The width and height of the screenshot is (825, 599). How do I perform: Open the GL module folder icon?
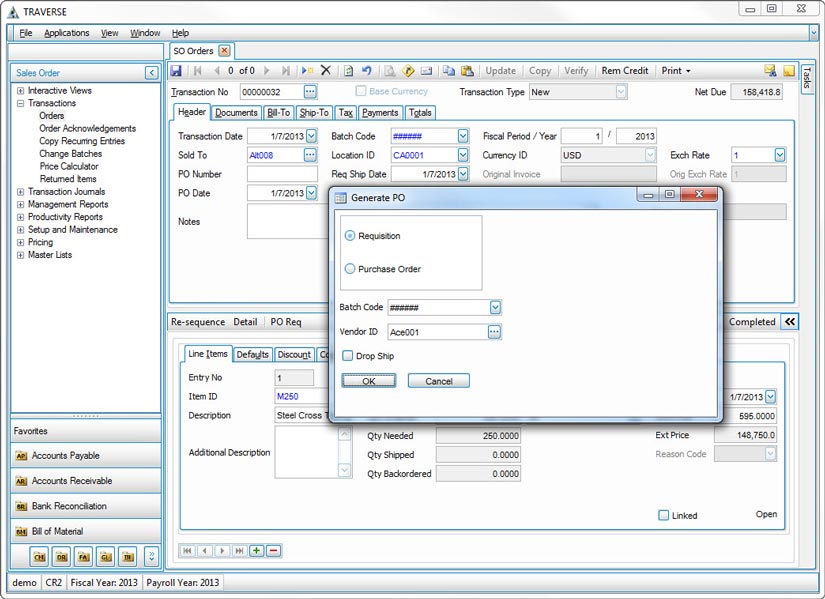[106, 556]
